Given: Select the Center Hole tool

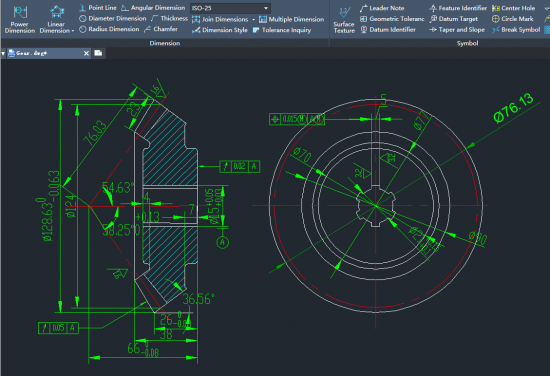Looking at the screenshot, I should tap(514, 8).
